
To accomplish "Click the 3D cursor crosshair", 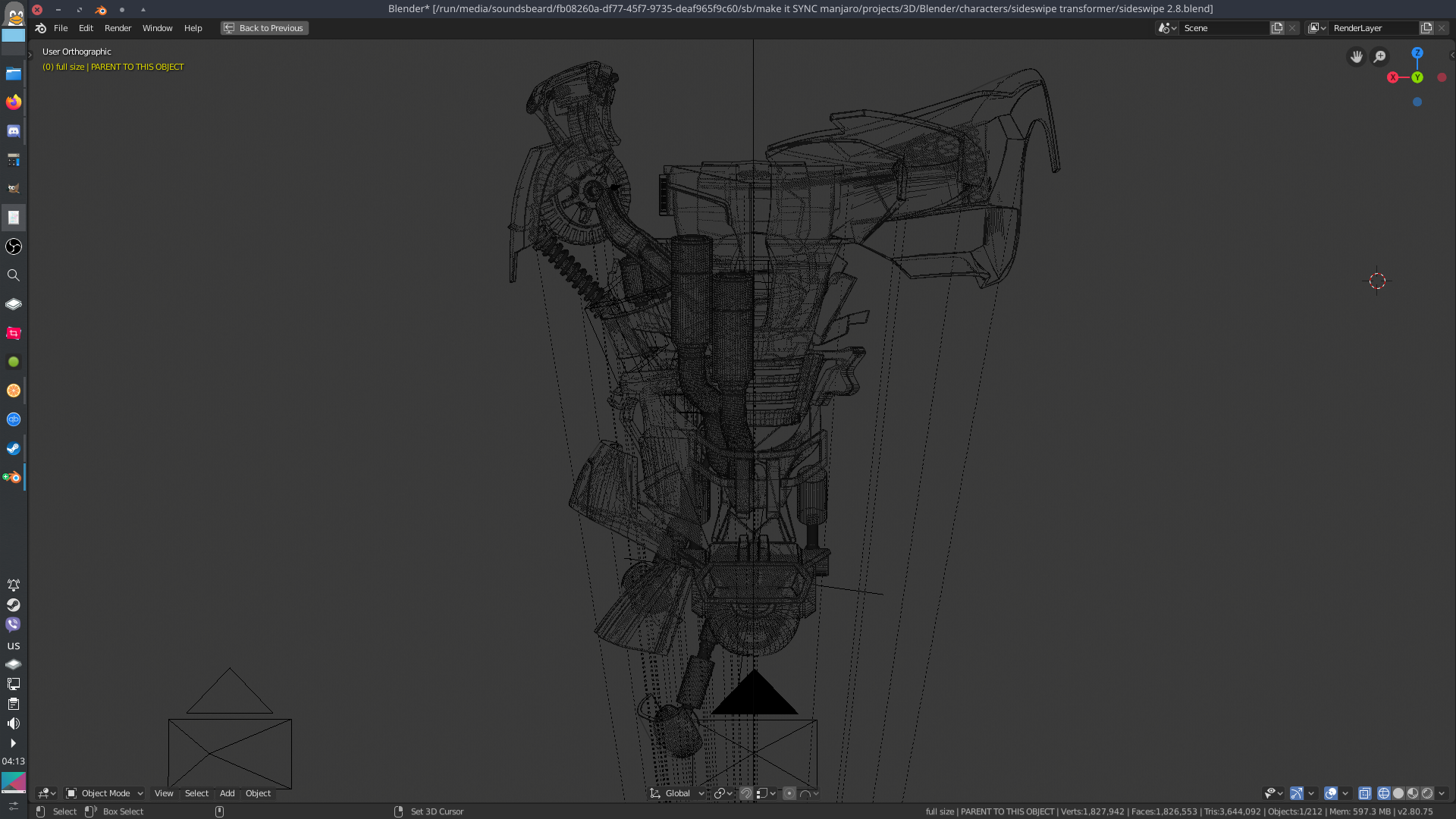I will 1377,281.
